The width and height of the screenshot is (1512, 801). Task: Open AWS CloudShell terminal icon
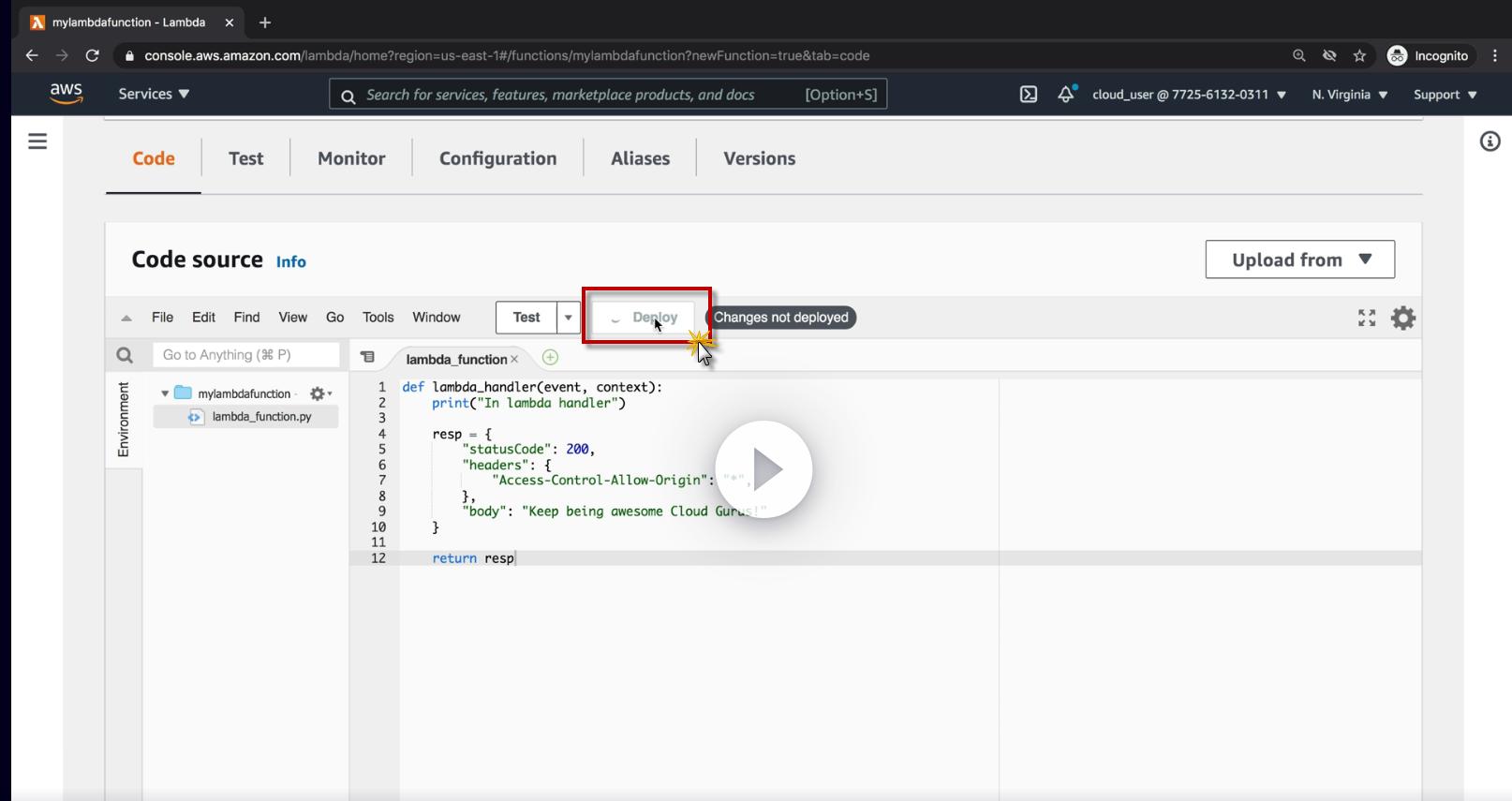pos(1028,95)
